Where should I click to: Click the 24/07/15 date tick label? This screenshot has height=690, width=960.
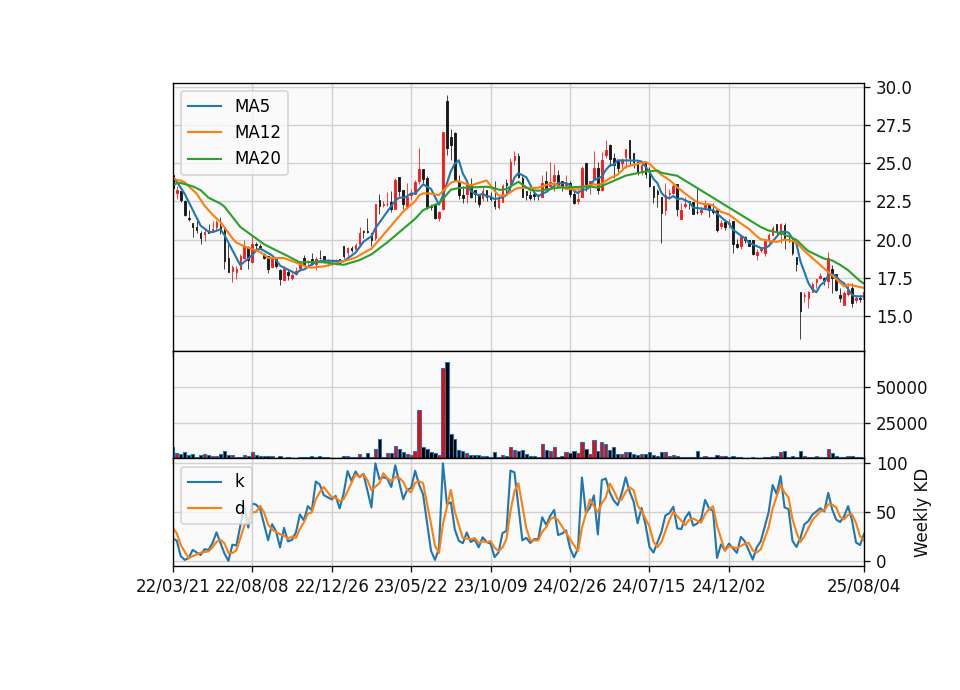click(x=649, y=586)
